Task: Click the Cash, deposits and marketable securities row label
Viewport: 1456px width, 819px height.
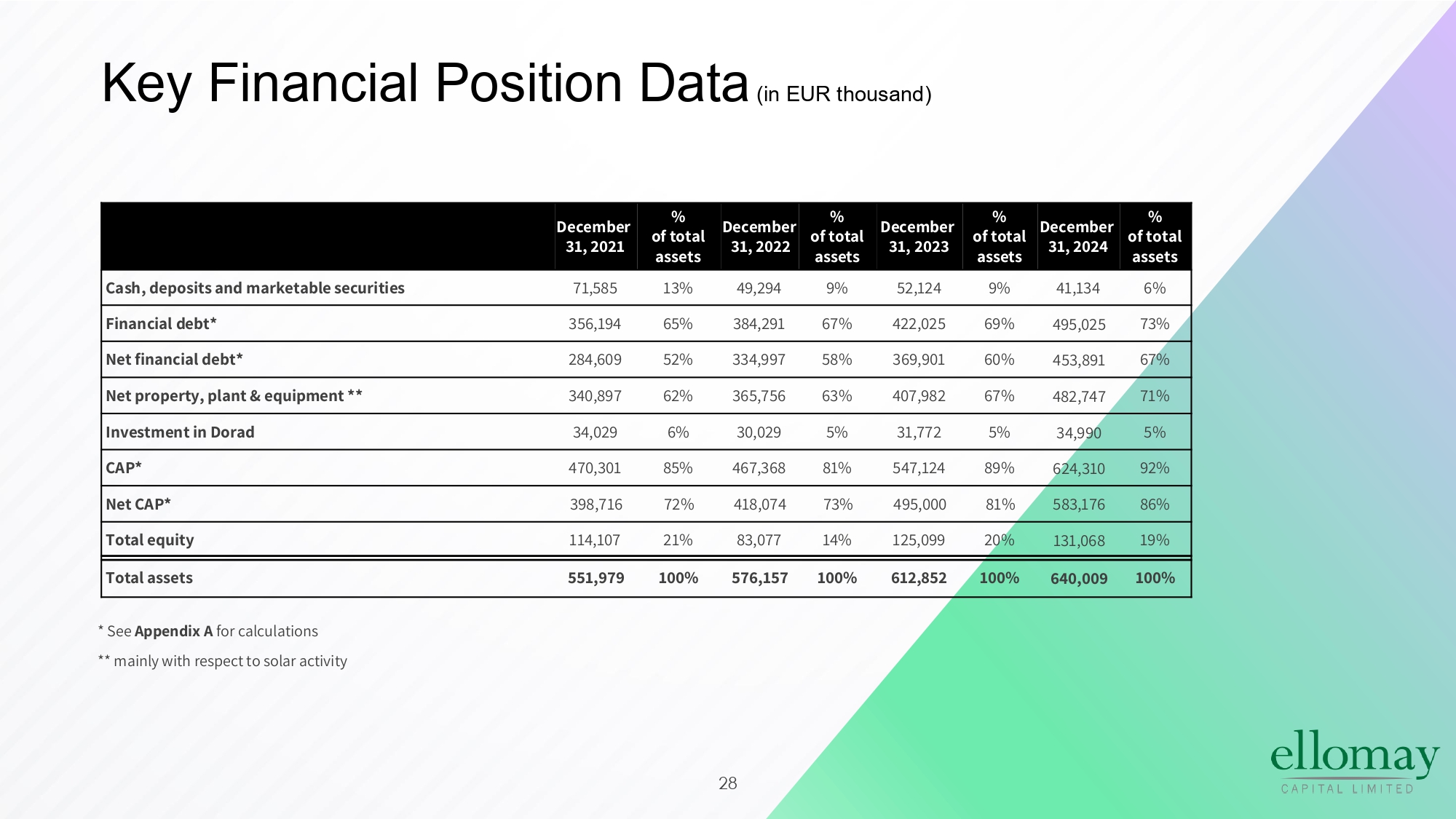Action: pyautogui.click(x=255, y=288)
